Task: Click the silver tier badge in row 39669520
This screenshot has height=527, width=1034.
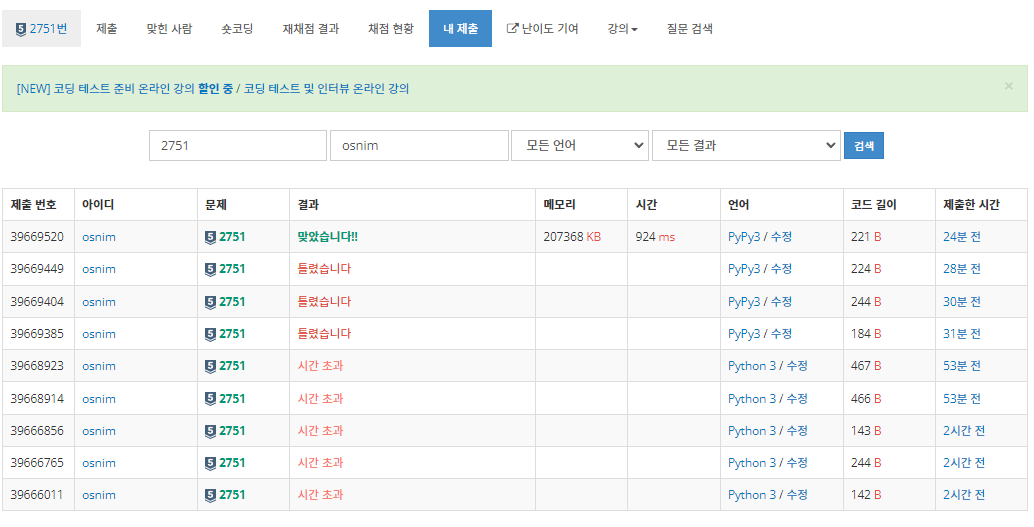Action: [210, 237]
